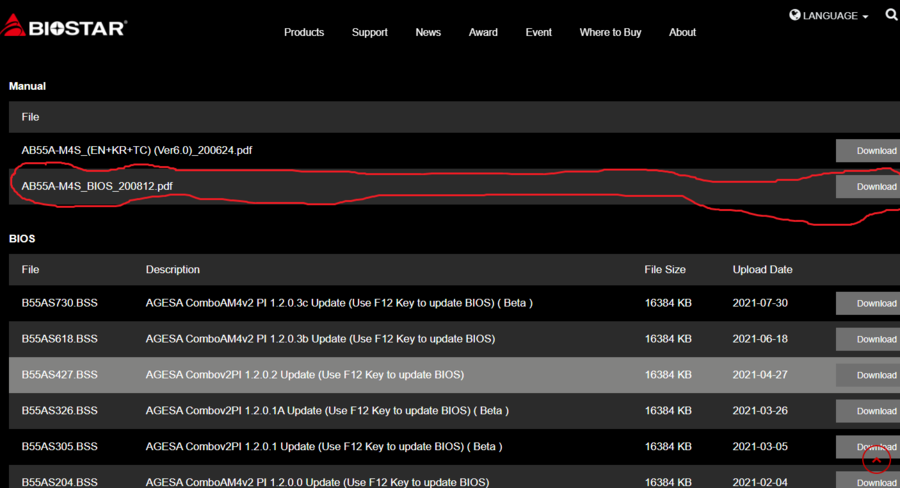Click the File header in BIOS table
Screen dimensions: 900x488
click(30, 269)
